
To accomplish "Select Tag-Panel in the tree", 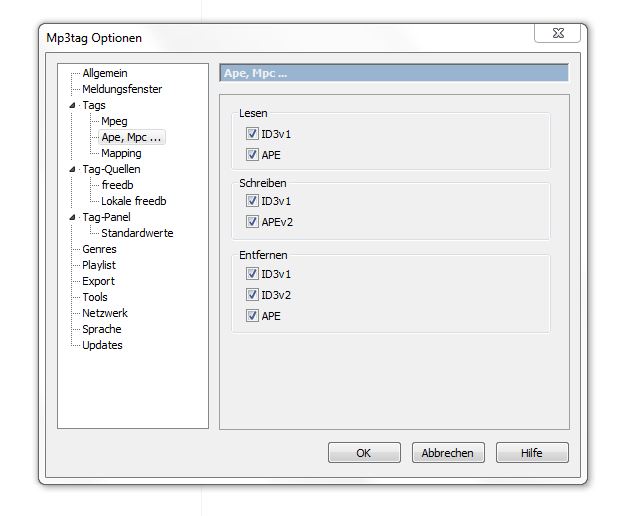I will [x=106, y=217].
